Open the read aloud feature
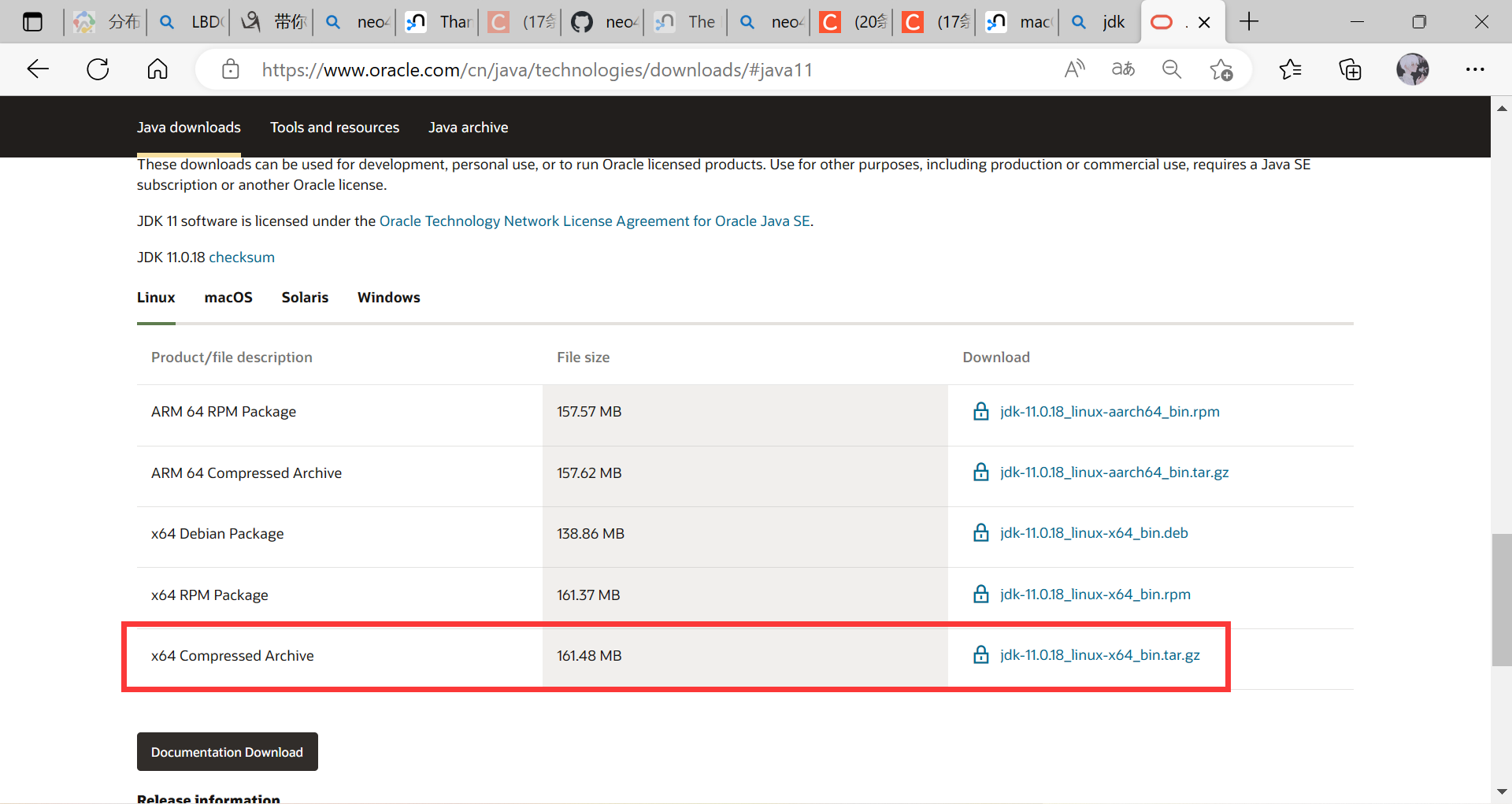The width and height of the screenshot is (1512, 804). pyautogui.click(x=1074, y=69)
